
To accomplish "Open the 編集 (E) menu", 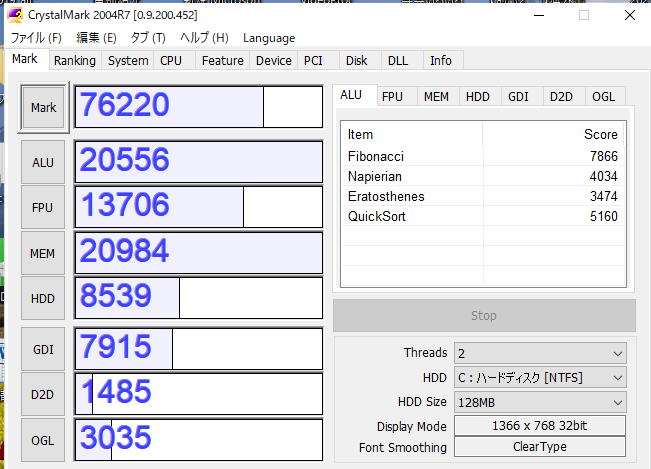I will coord(96,38).
